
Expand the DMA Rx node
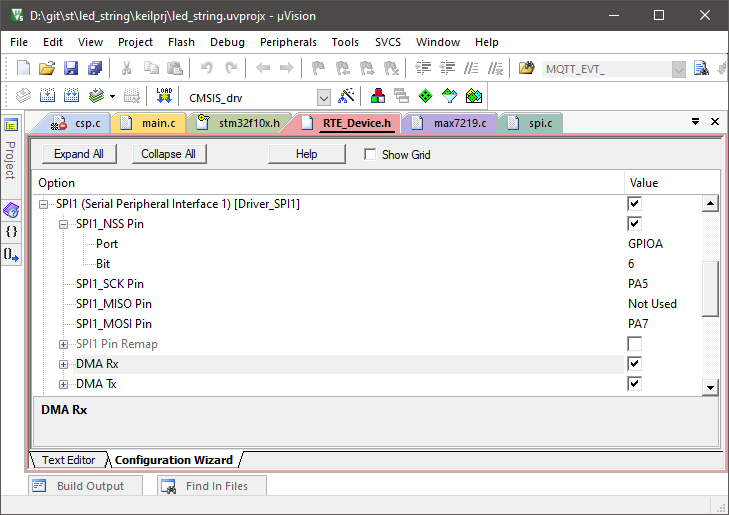pyautogui.click(x=63, y=364)
